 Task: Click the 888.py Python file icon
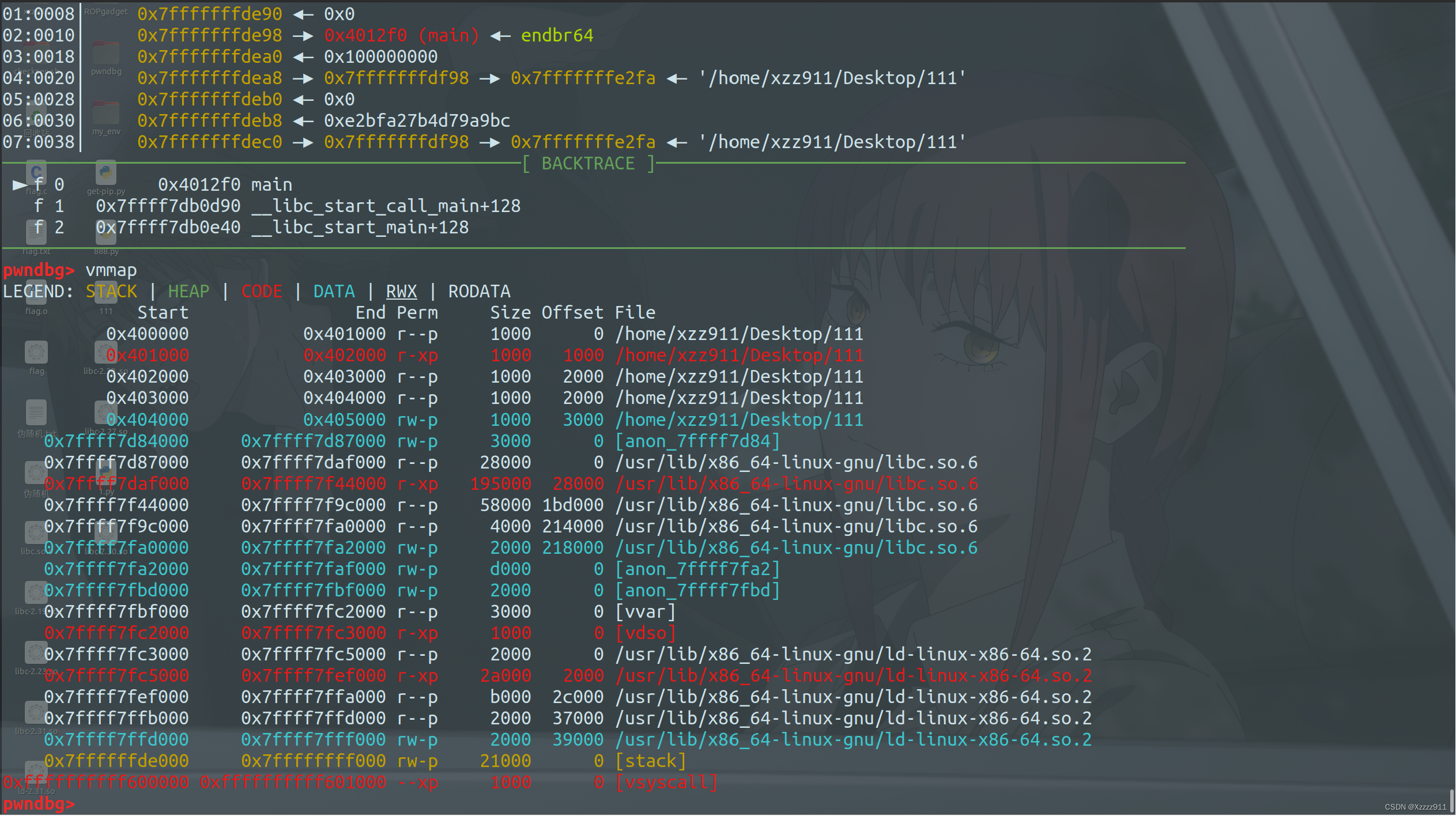106,232
